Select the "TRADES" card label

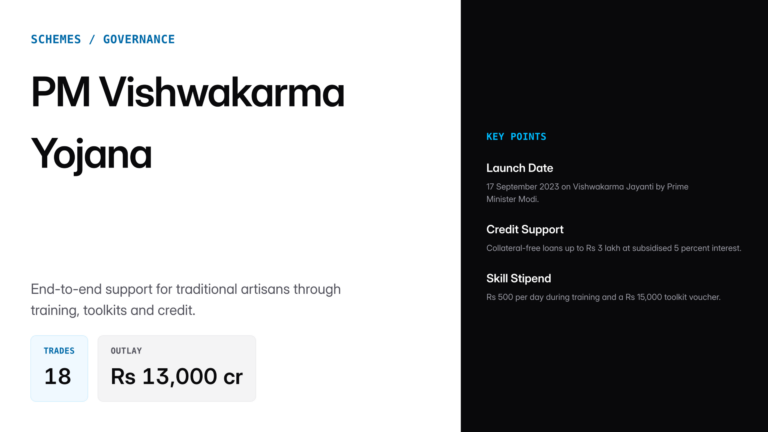tap(59, 351)
